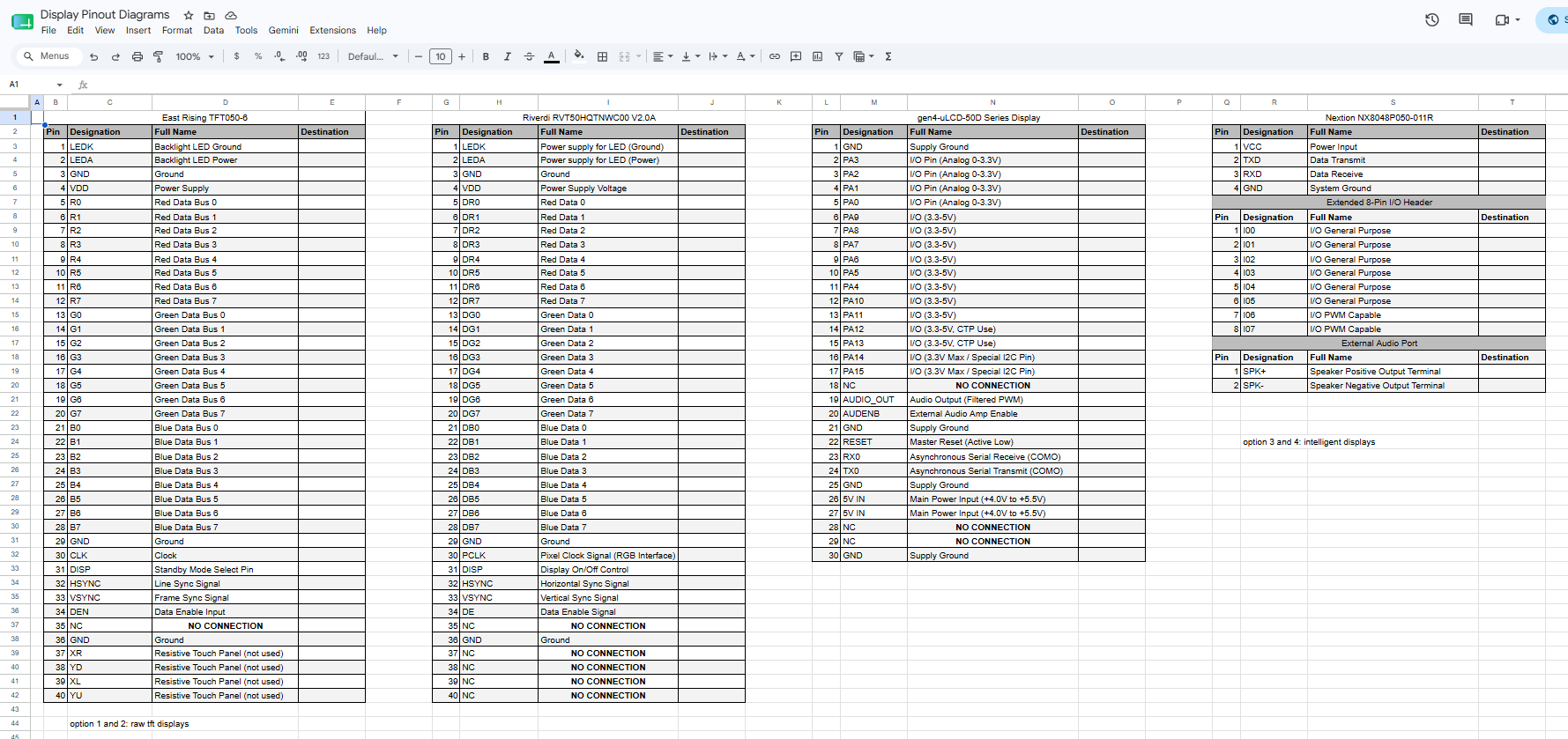Click the Share button
Image resolution: width=1568 pixels, height=739 pixels.
(x=1553, y=19)
